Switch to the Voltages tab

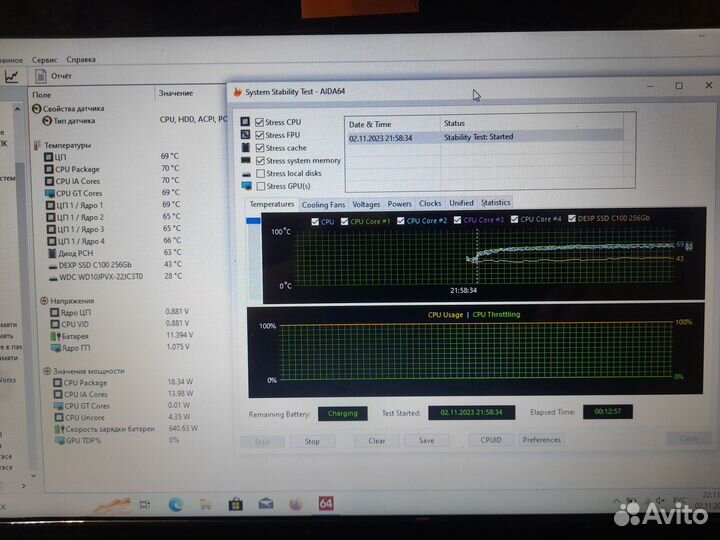tap(366, 204)
